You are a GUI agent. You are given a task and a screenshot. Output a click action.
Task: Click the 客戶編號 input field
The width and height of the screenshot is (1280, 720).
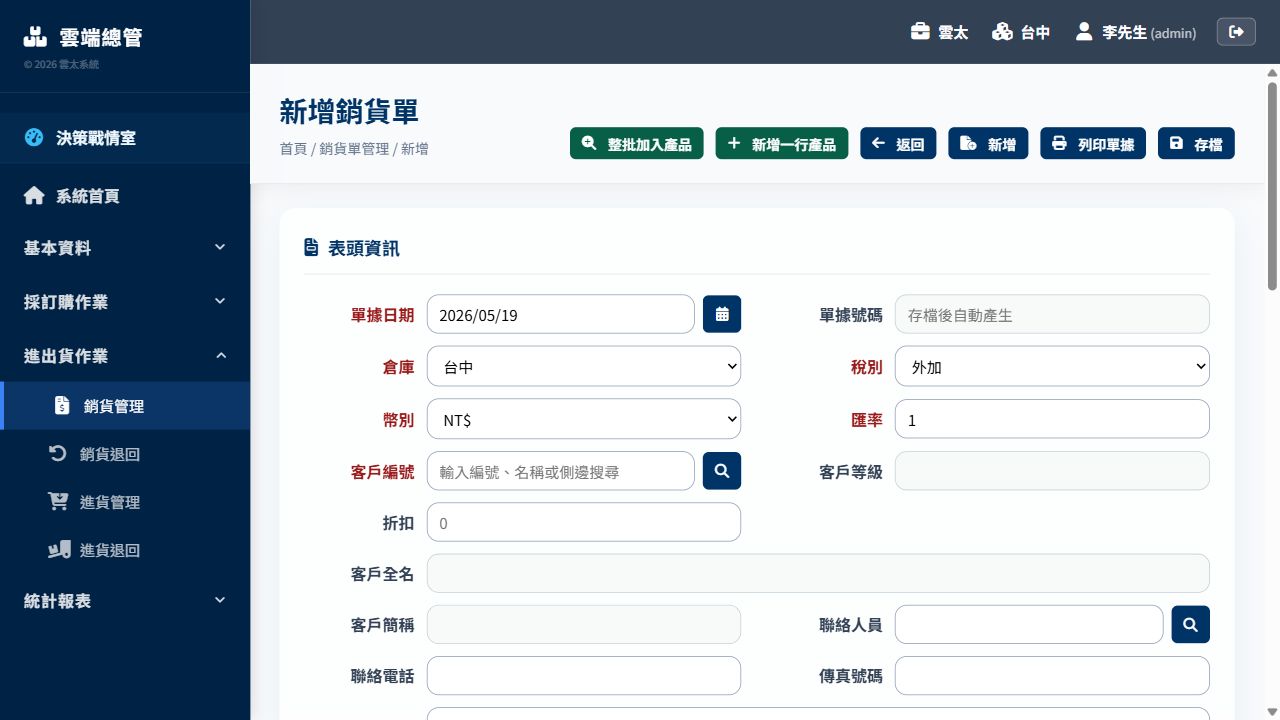(x=561, y=471)
